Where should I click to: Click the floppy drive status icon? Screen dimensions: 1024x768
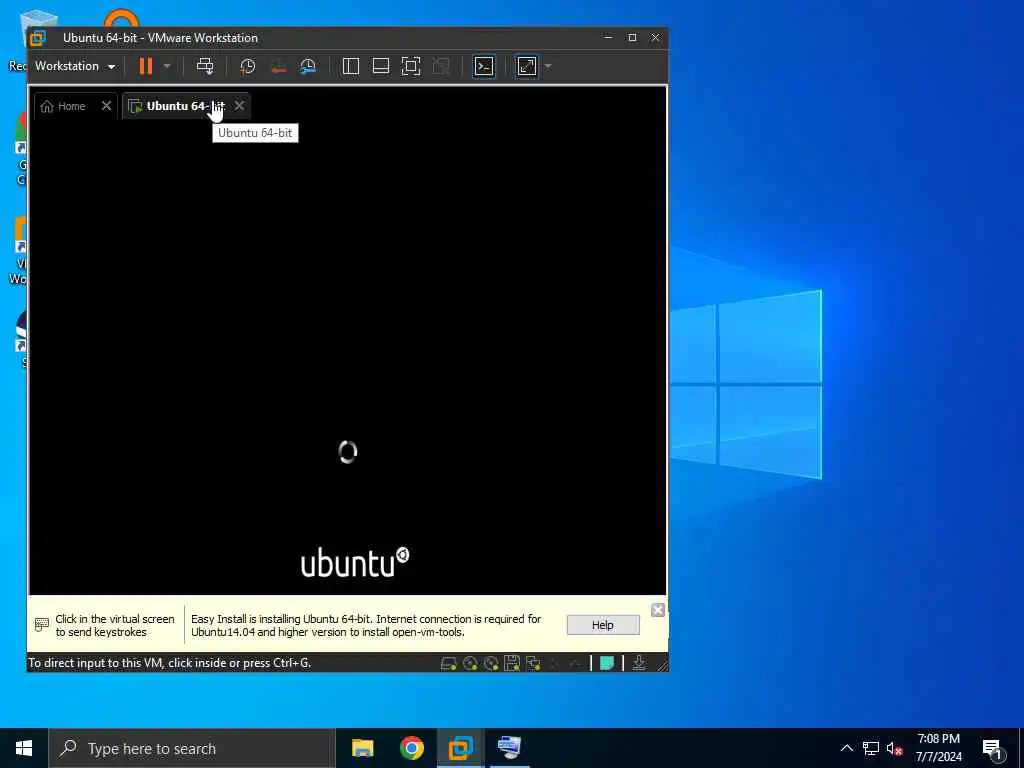click(x=512, y=664)
